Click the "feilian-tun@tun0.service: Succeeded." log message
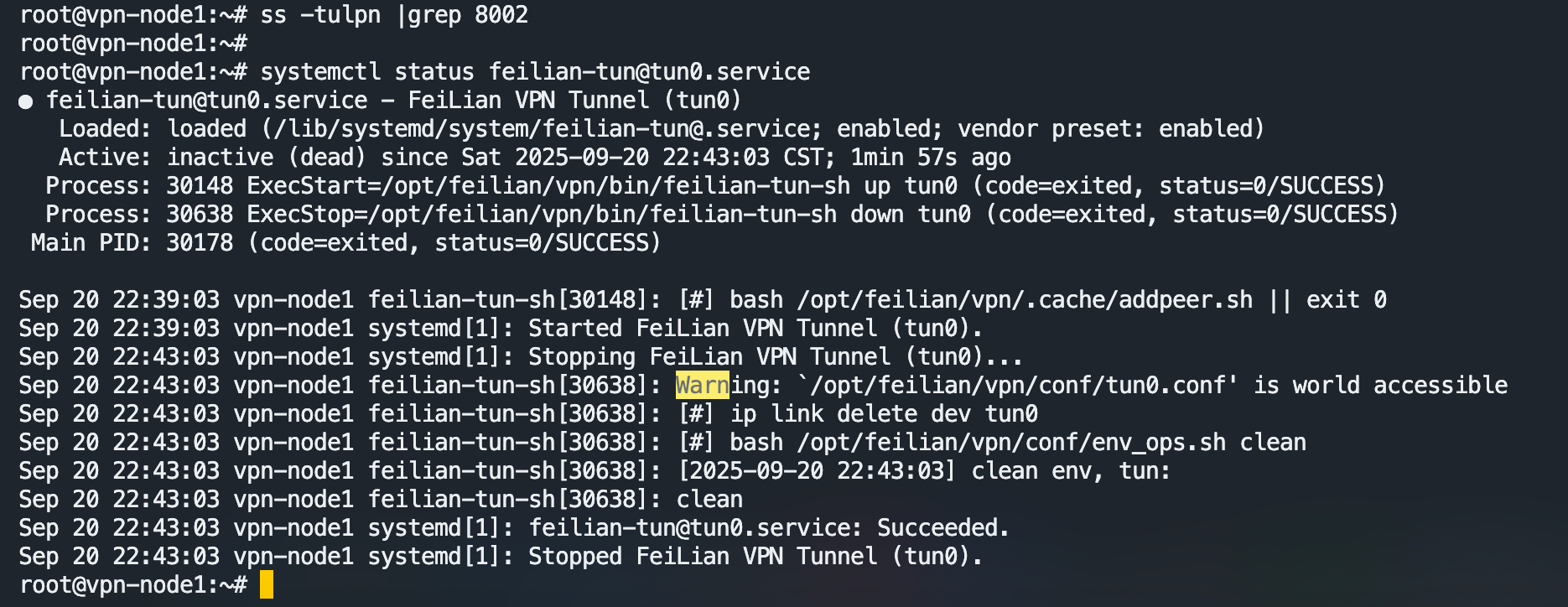1568x607 pixels. tap(769, 527)
